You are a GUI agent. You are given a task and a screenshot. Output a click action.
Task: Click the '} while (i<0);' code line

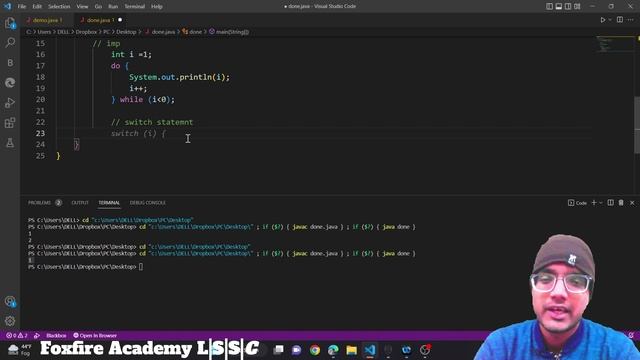[x=143, y=100]
